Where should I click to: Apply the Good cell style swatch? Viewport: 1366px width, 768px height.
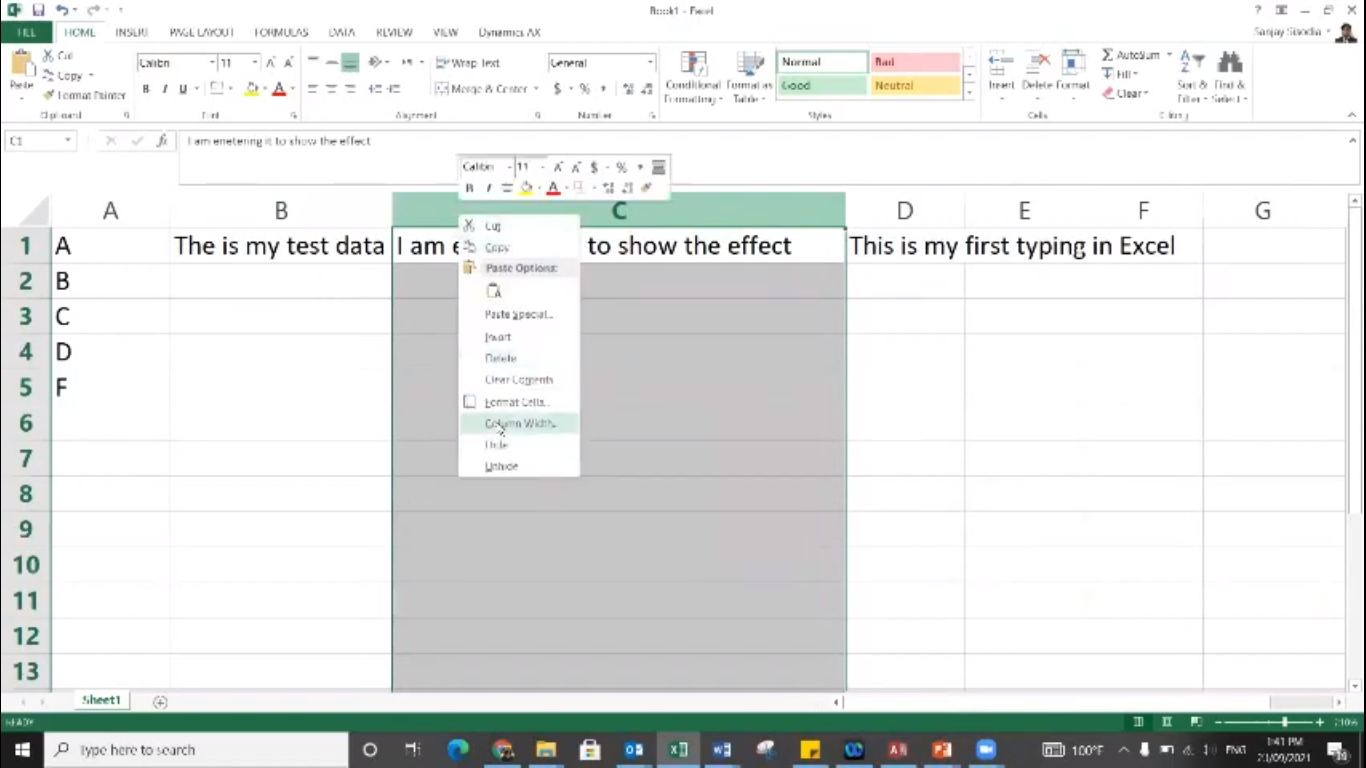[822, 86]
